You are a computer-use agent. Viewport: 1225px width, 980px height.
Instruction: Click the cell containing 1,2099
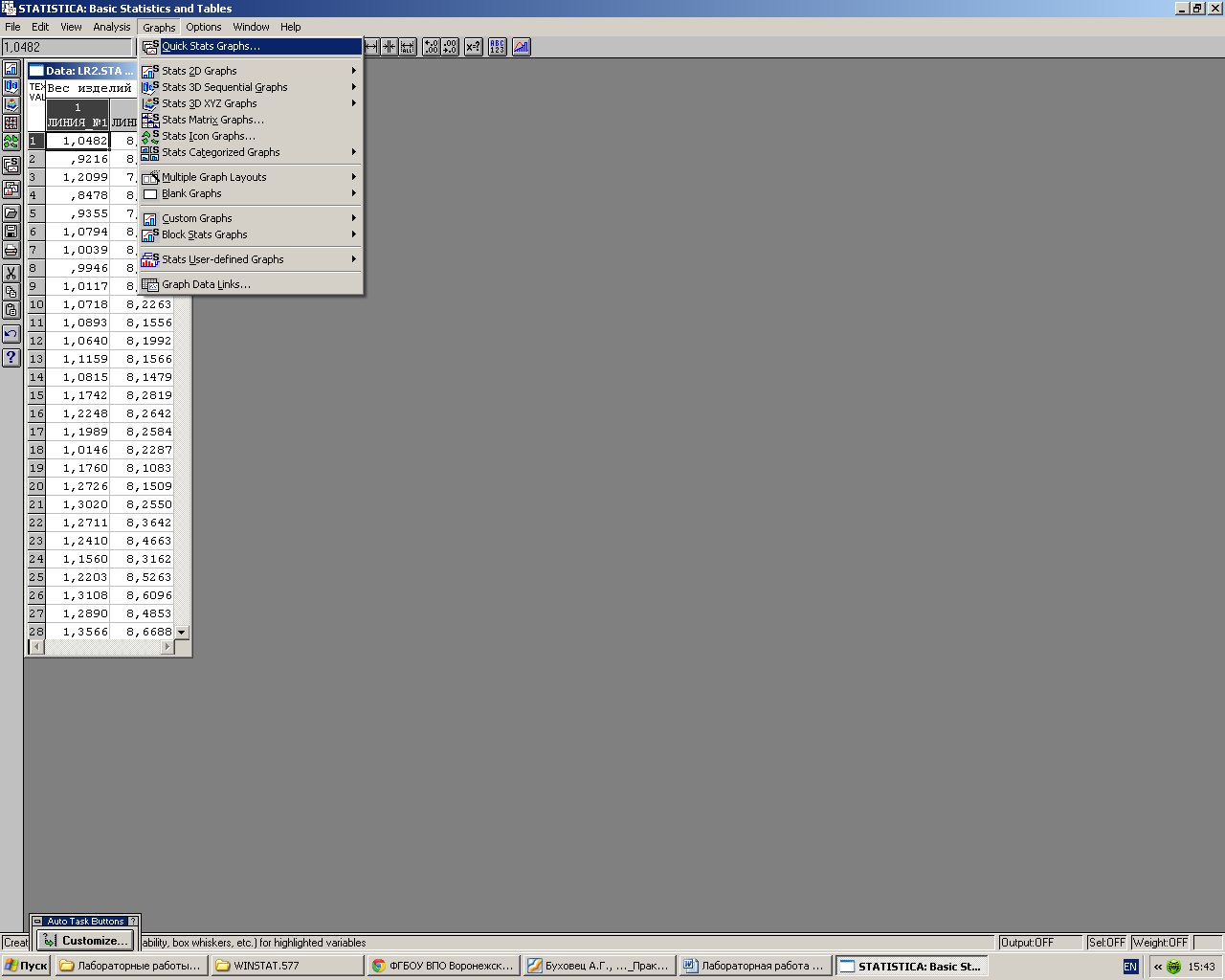[x=78, y=177]
